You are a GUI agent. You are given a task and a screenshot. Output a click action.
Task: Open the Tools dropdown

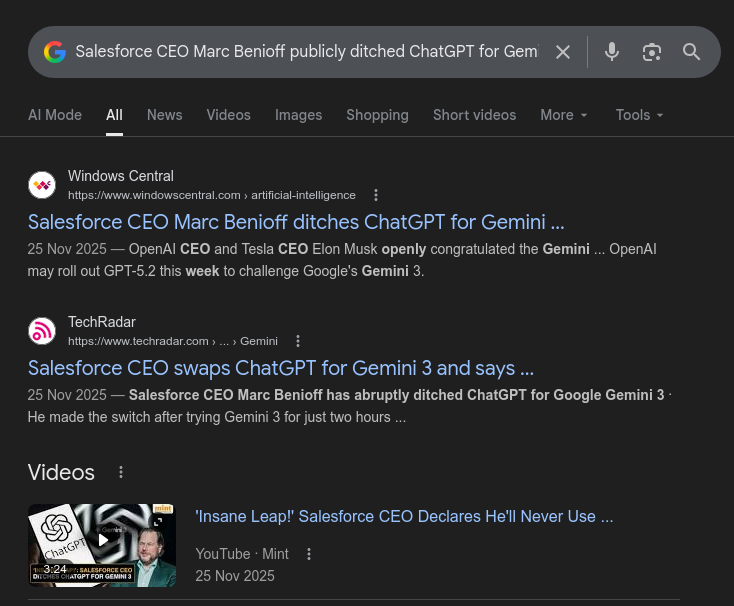tap(640, 115)
